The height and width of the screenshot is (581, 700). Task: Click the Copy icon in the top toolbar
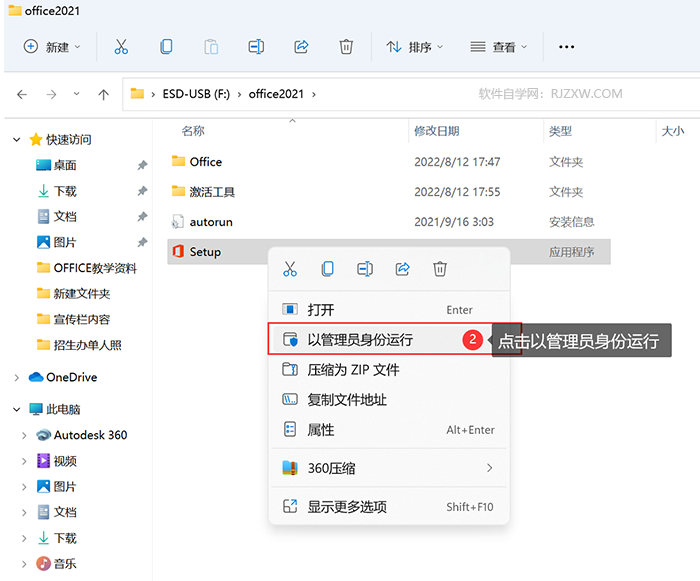pos(166,46)
